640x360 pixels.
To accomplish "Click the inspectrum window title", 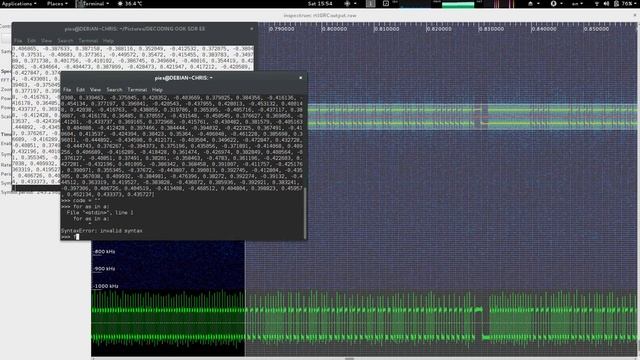I will [x=320, y=16].
